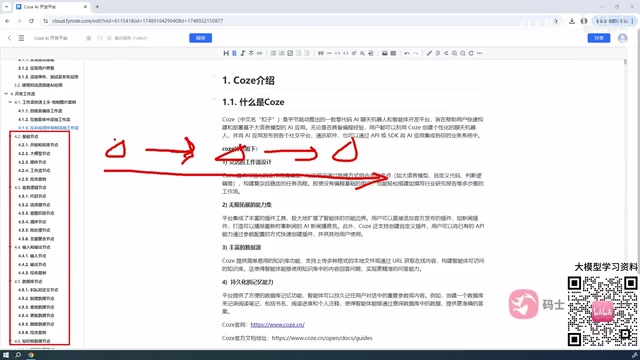The width and height of the screenshot is (640, 360).
Task: Insert a hyperlink with the link icon
Action: (x=260, y=53)
